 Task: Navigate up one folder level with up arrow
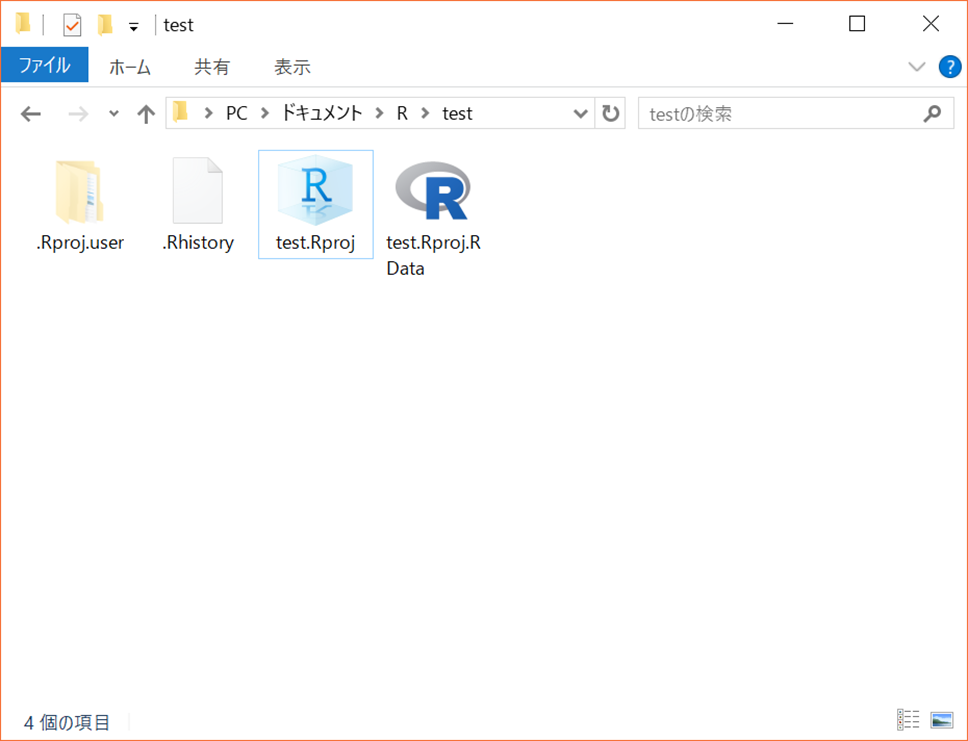coord(146,114)
